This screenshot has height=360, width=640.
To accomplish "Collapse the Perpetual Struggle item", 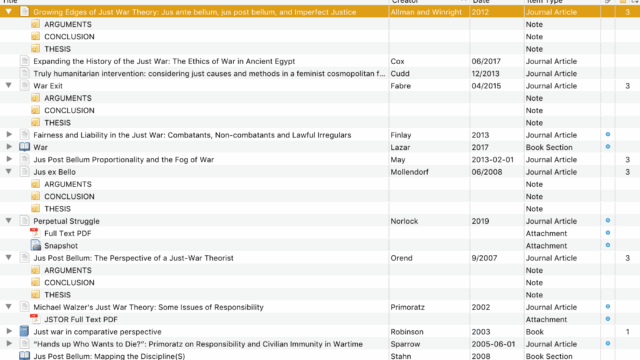I will 9,220.
